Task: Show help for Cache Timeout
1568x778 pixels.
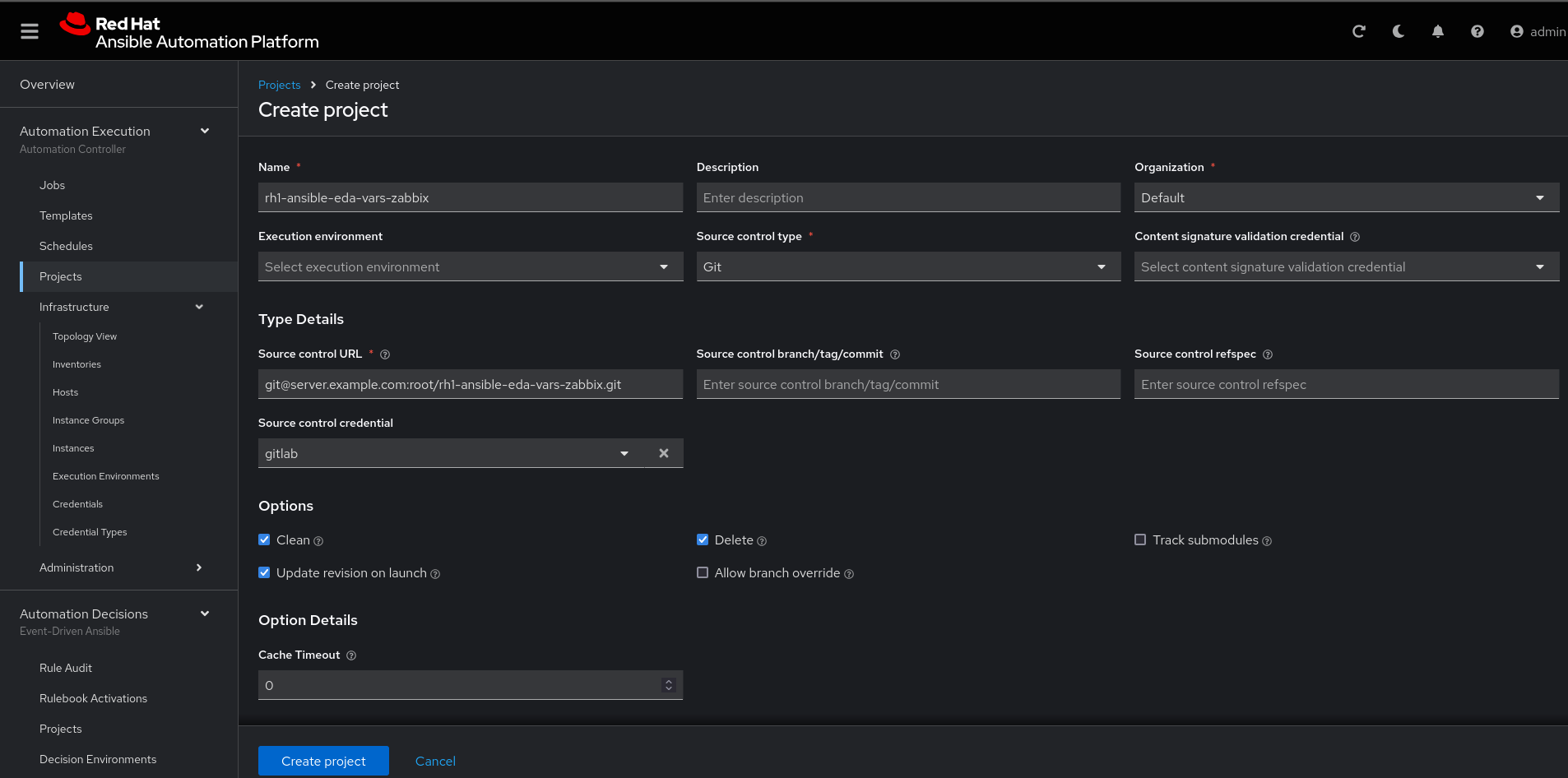Action: (351, 655)
